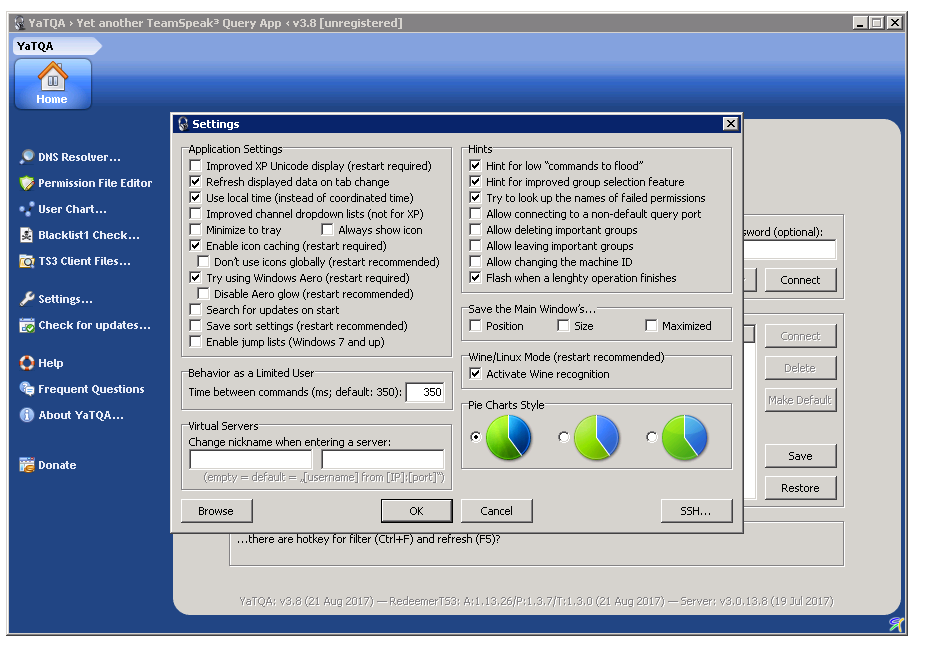Select first pie chart style radio button
926x660 pixels.
point(475,437)
